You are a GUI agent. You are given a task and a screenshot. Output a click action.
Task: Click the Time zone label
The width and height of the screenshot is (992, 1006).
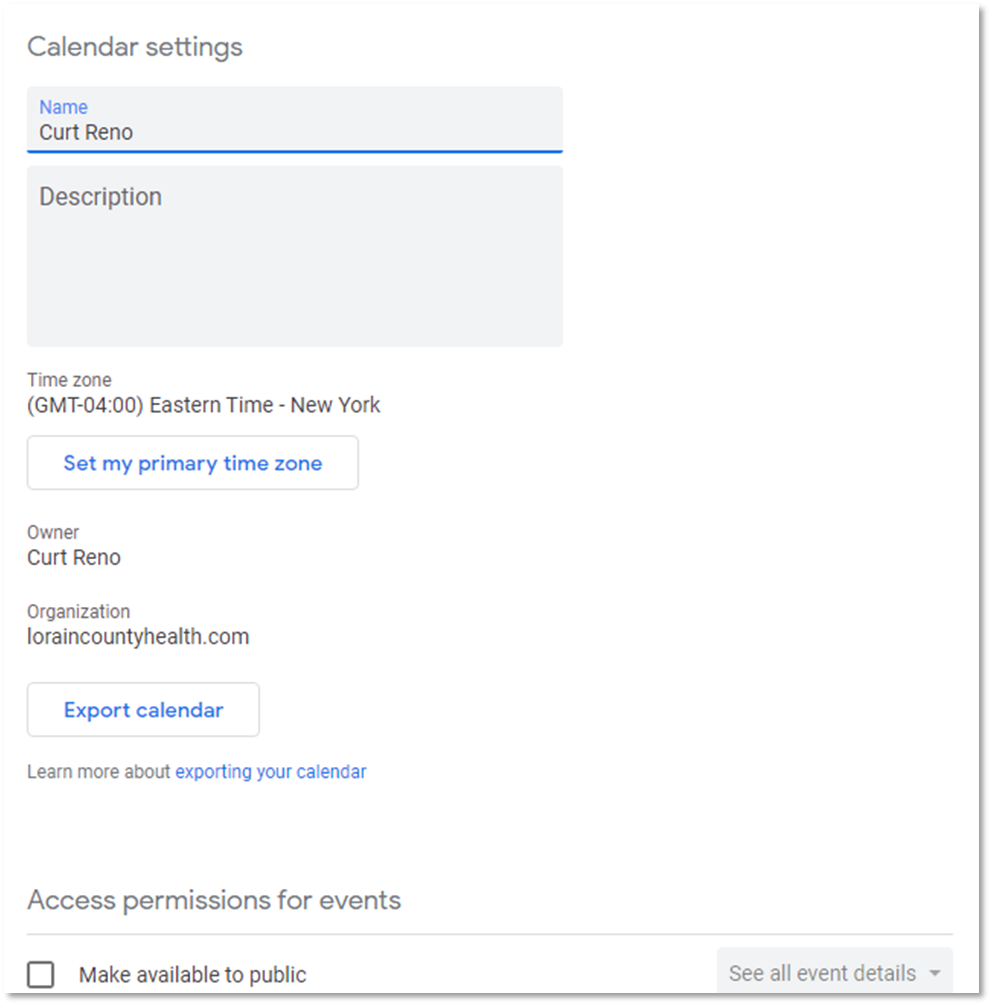coord(69,380)
